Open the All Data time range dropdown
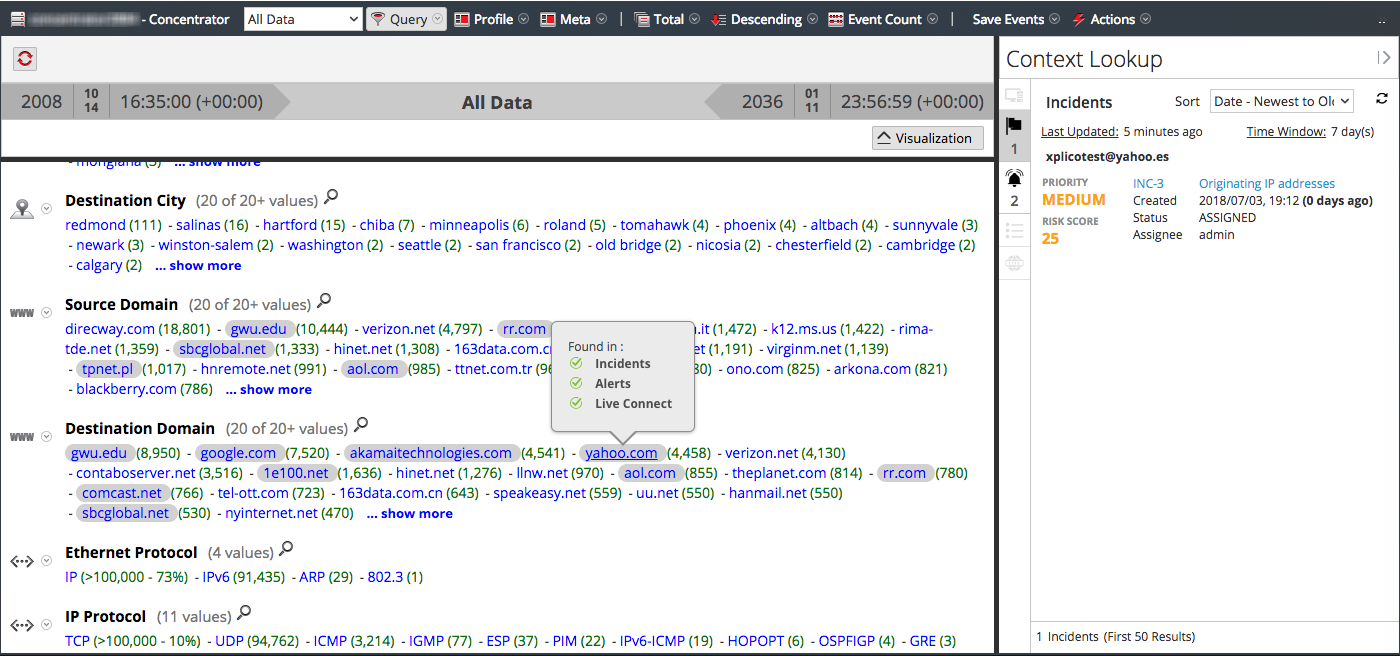 303,19
